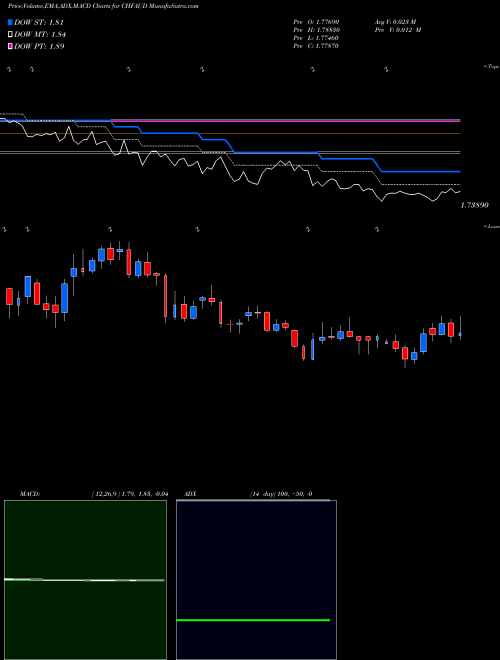Click the green ADX line
500x660 pixels.
click(253, 620)
